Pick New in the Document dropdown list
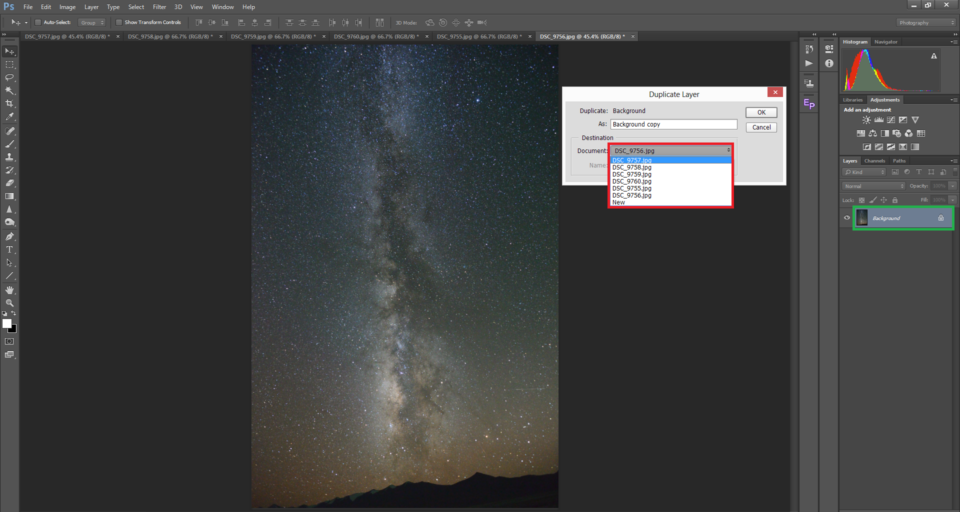This screenshot has height=512, width=960. (x=619, y=202)
